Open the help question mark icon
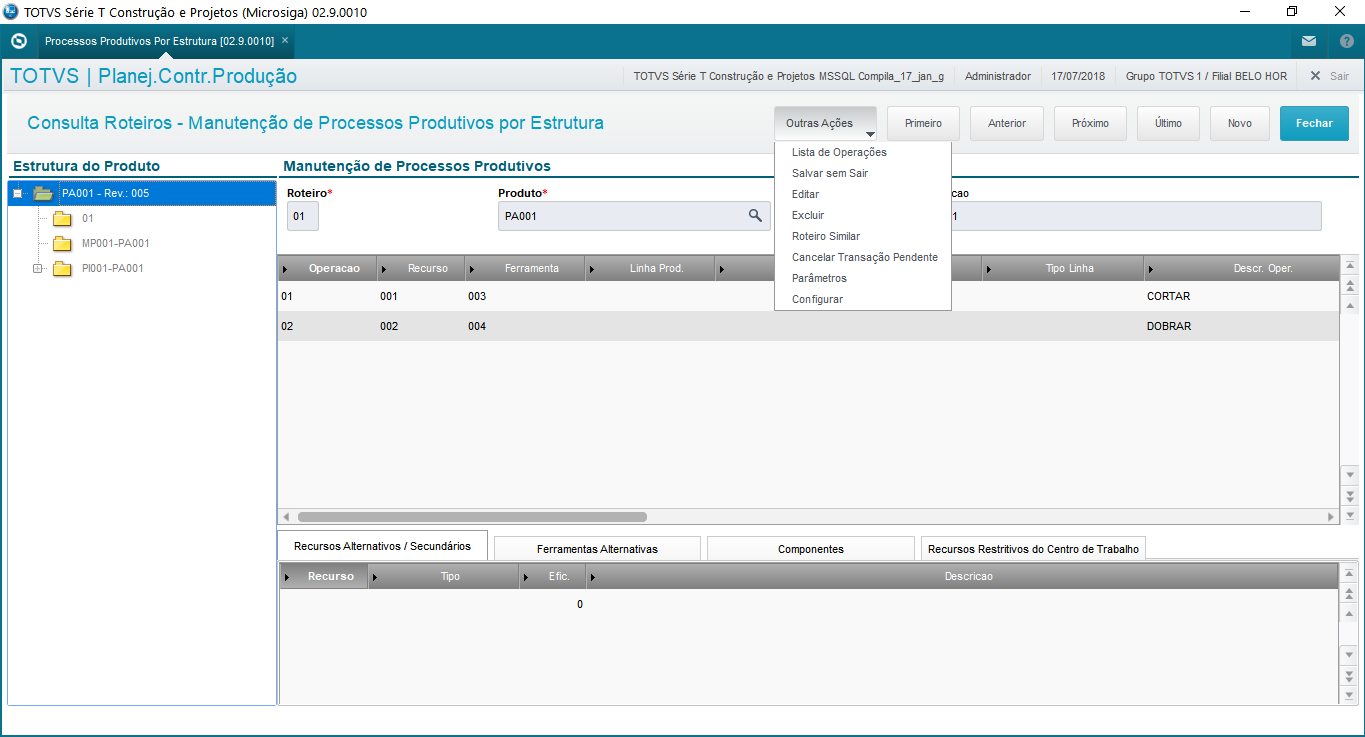Screen dimensions: 1365x737 pos(1347,41)
